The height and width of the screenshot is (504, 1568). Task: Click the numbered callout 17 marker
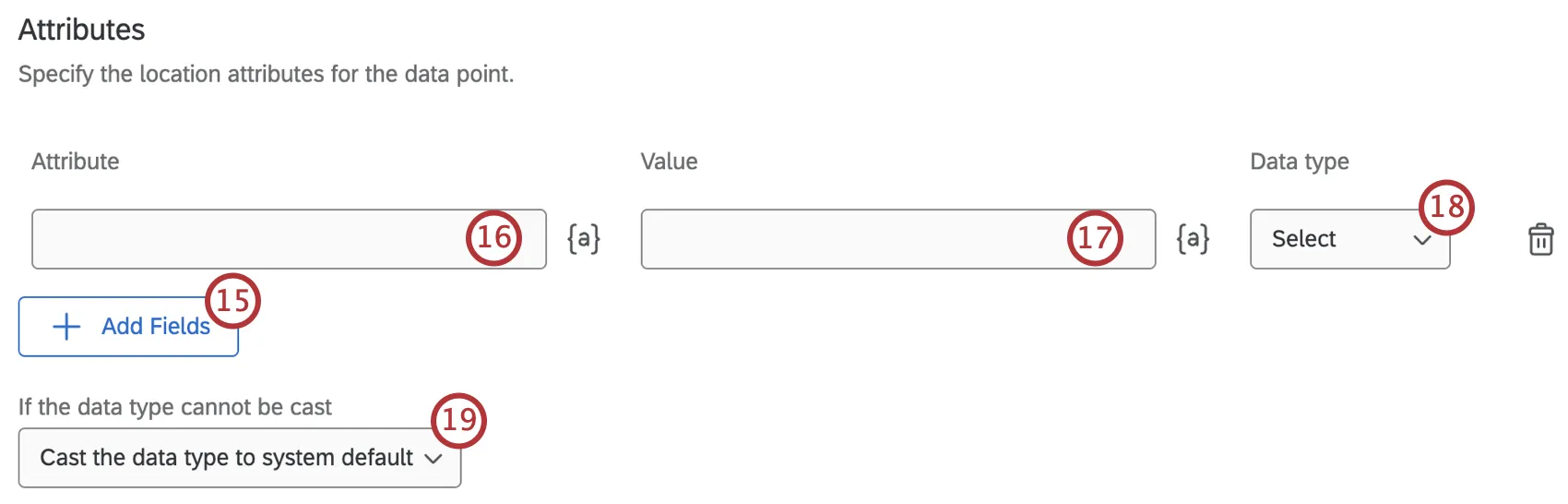pos(1095,238)
